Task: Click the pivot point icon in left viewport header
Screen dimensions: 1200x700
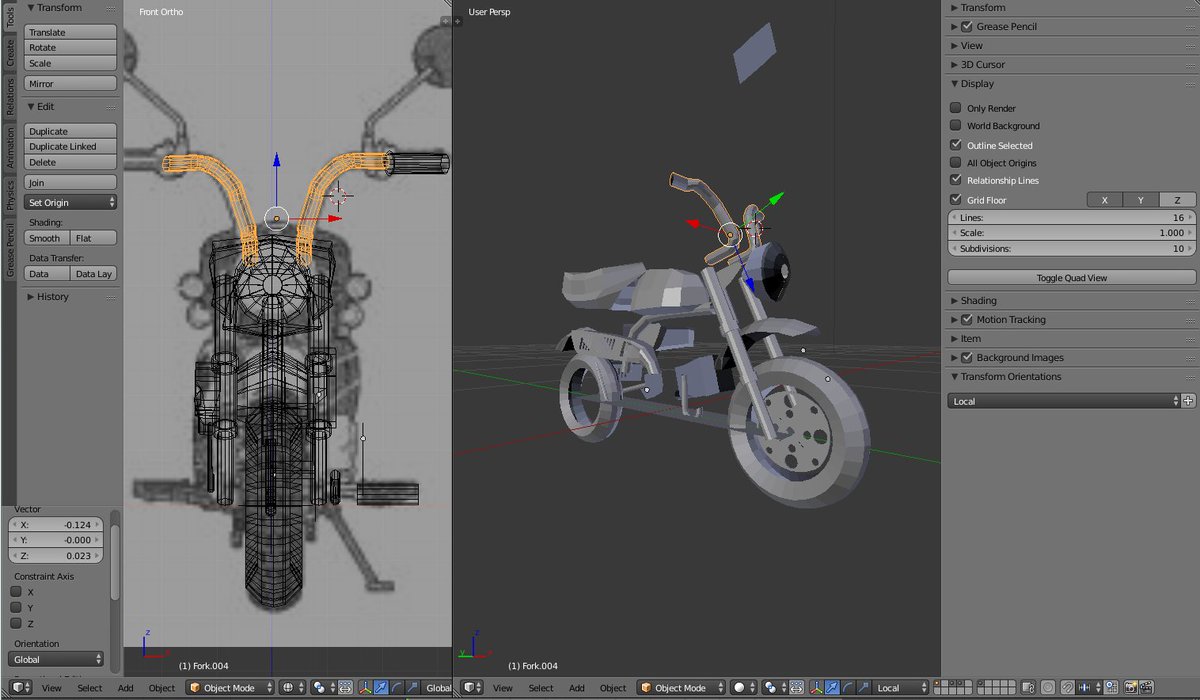Action: pos(323,688)
